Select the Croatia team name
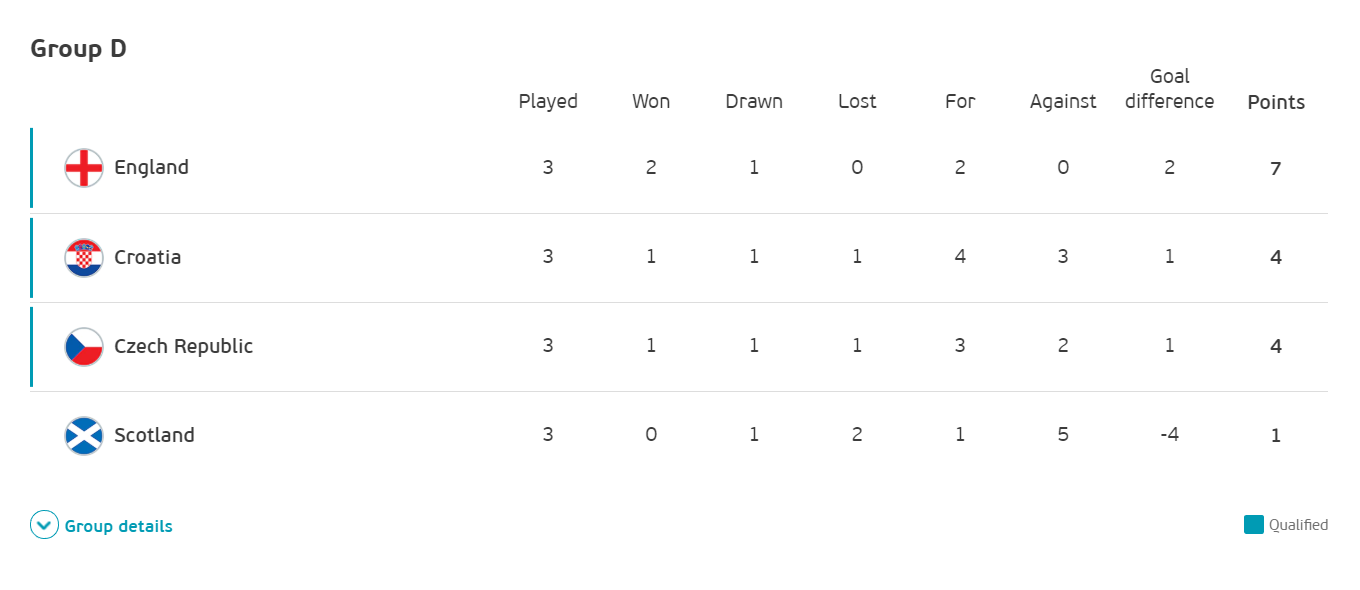1360x590 pixels. click(x=148, y=257)
